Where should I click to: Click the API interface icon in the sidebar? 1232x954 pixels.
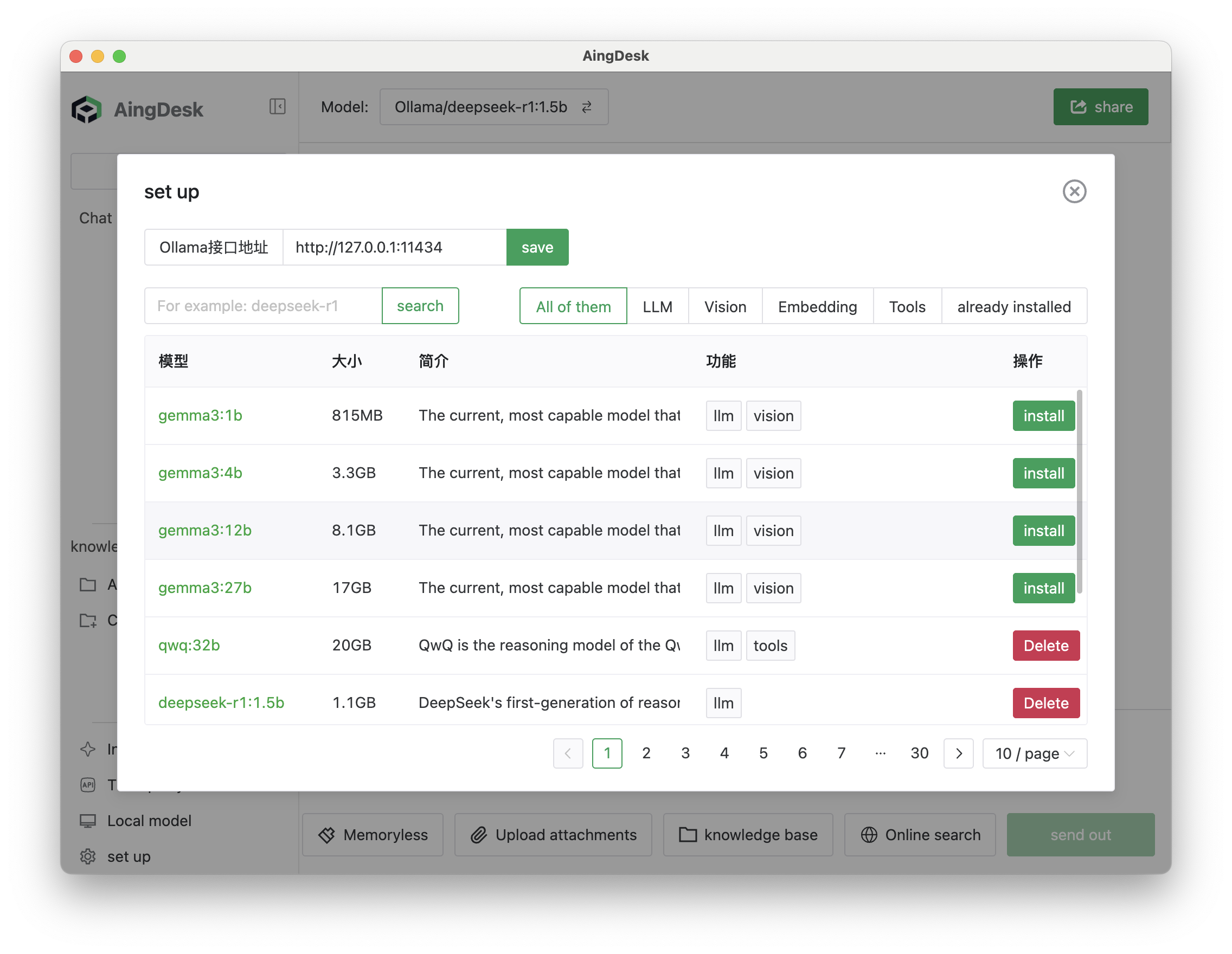click(x=88, y=785)
